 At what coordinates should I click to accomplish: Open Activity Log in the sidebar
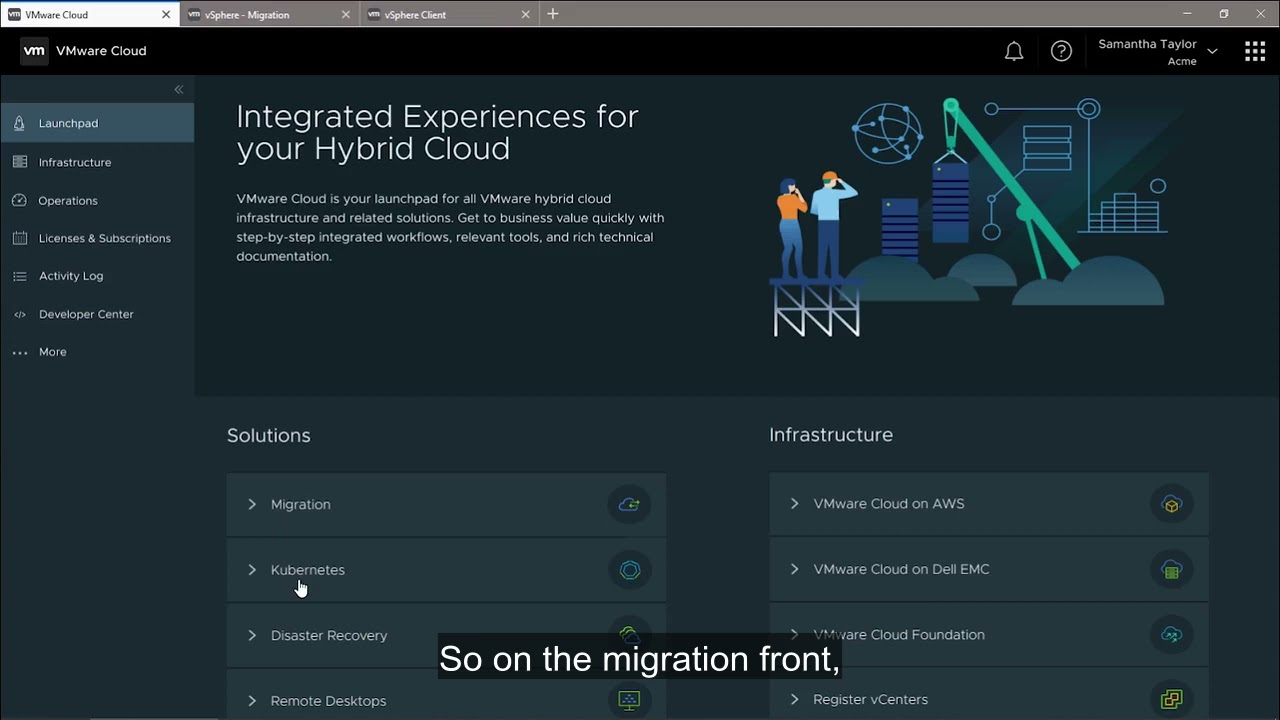click(x=97, y=276)
